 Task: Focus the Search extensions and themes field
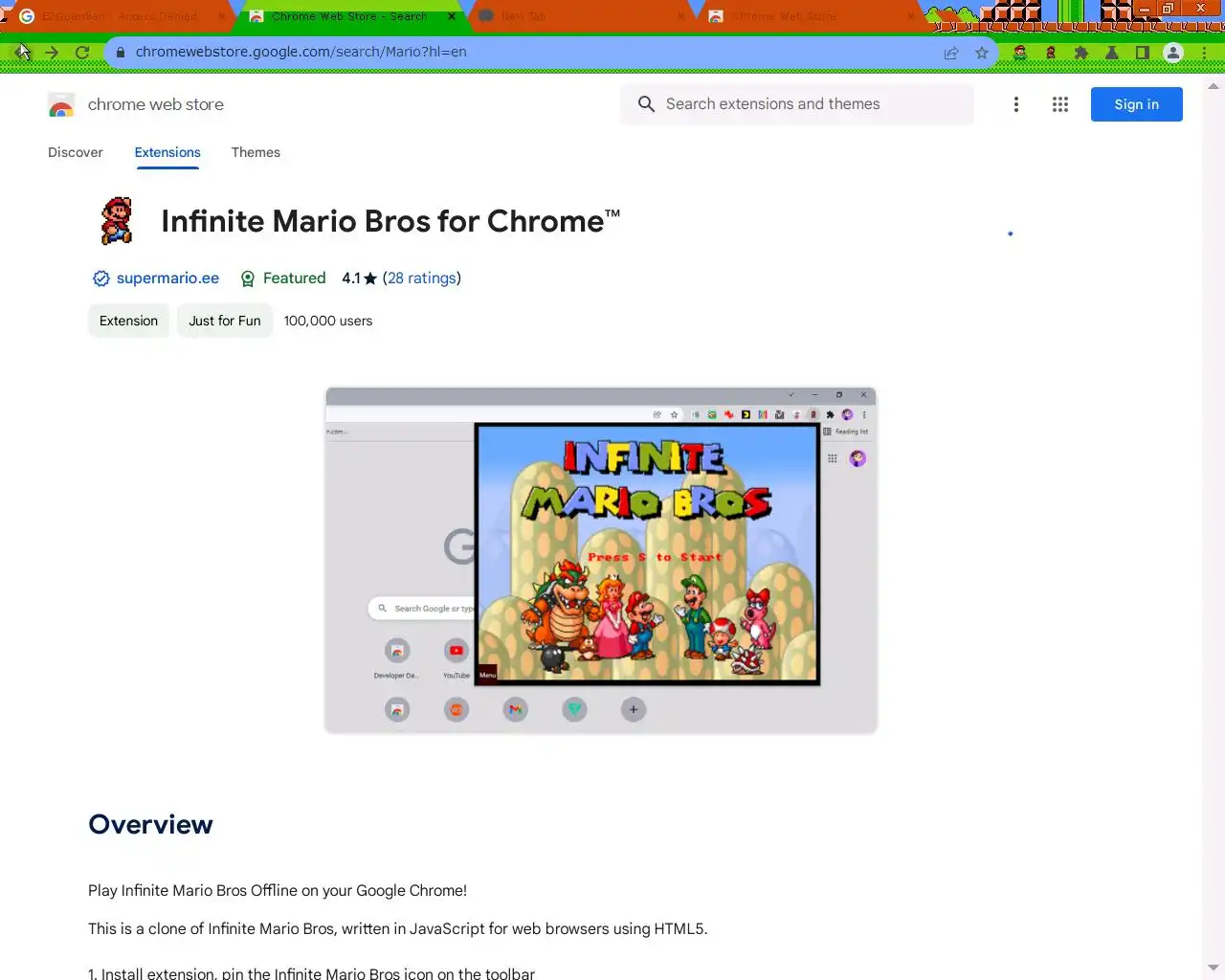(797, 104)
